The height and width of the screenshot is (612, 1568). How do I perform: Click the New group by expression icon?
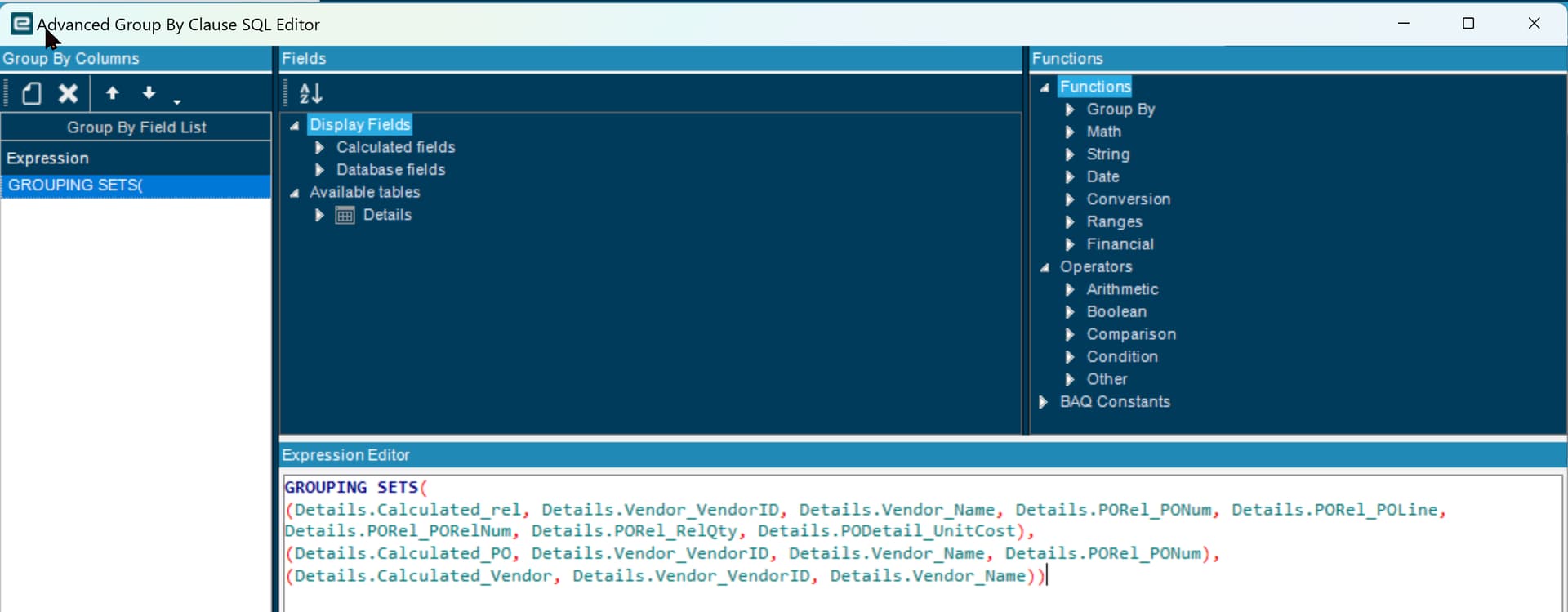click(32, 93)
